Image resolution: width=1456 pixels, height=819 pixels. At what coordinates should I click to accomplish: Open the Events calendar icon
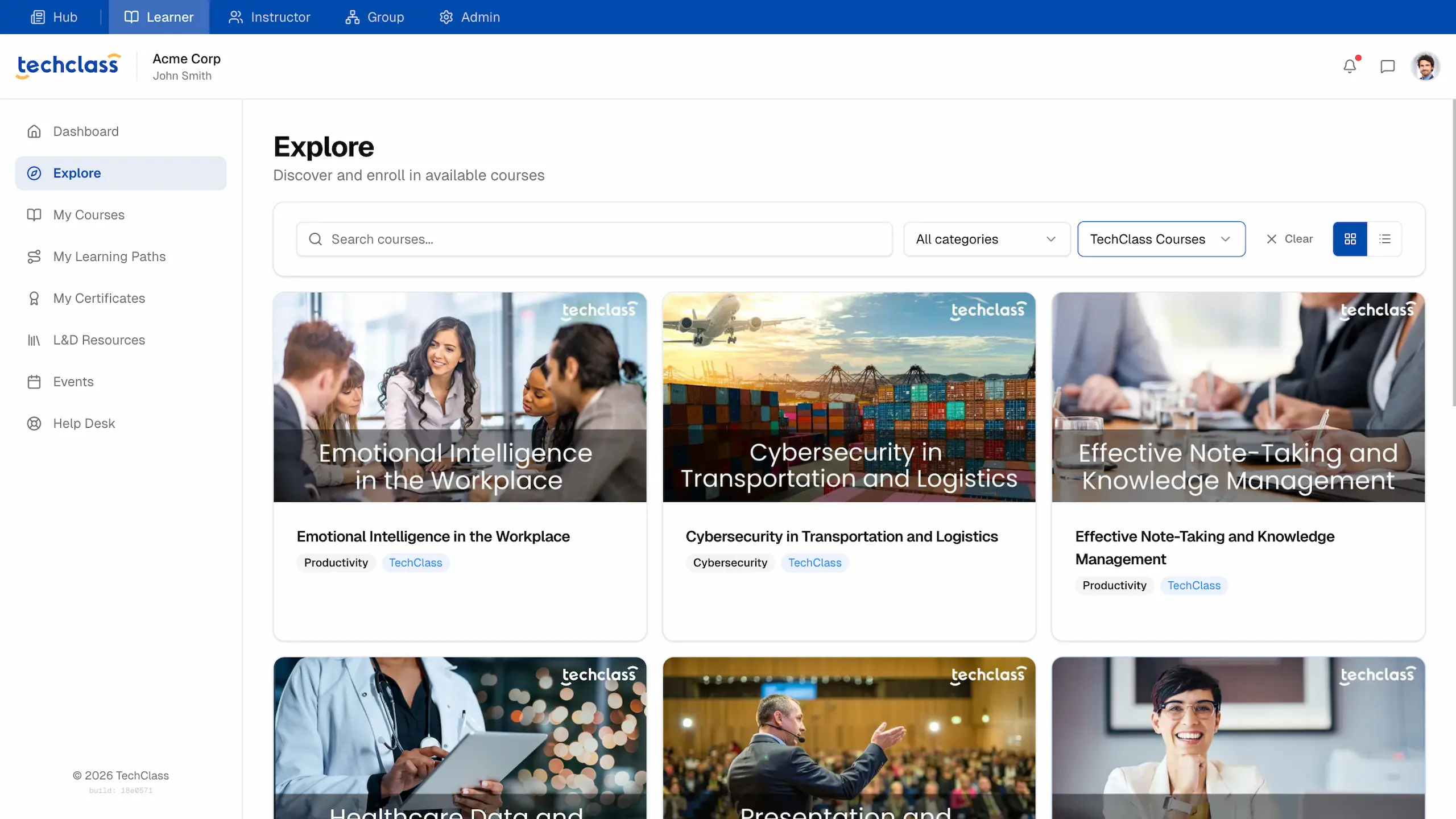[x=34, y=382]
